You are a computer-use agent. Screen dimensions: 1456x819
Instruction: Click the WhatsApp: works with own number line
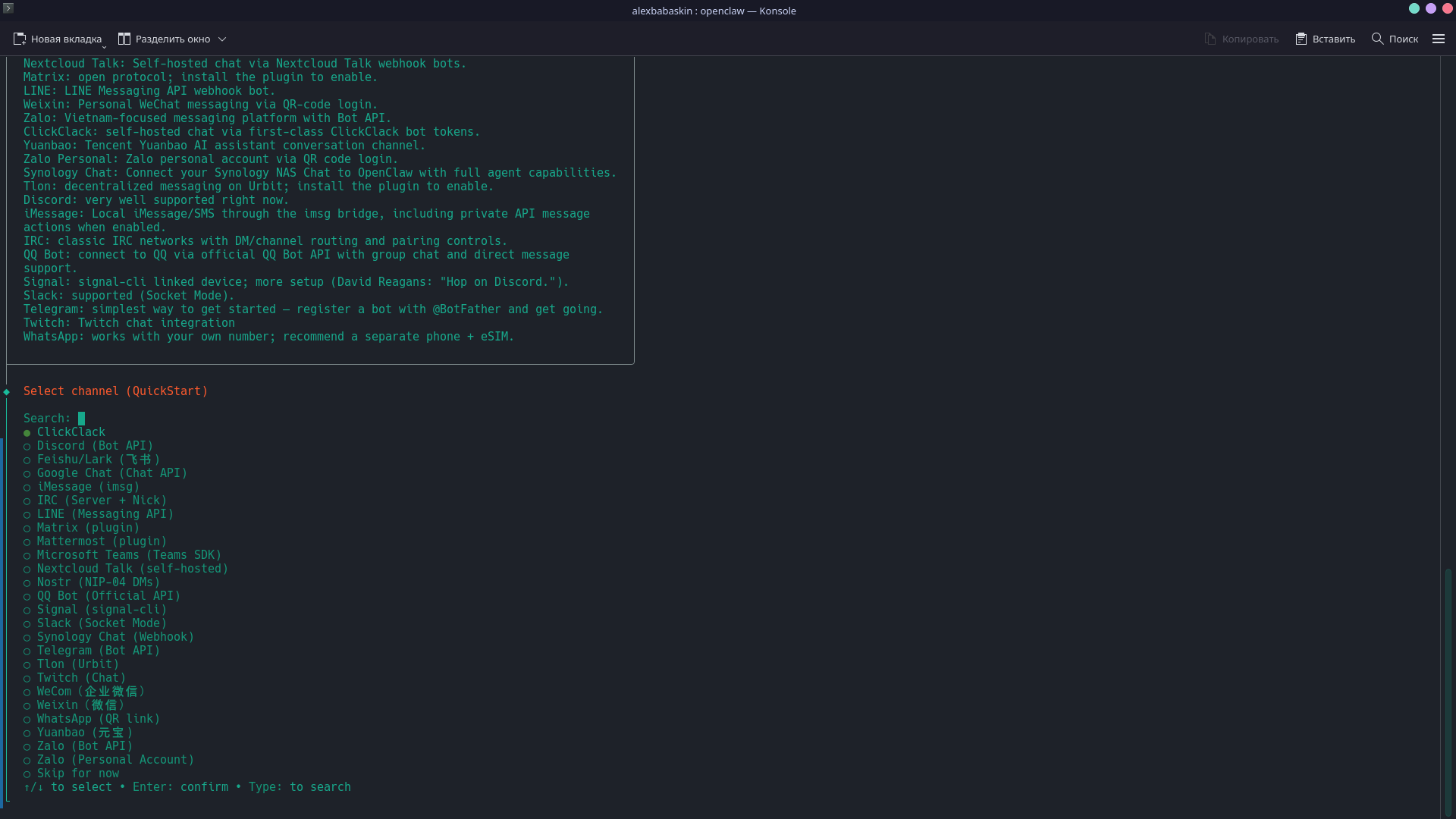(x=268, y=337)
